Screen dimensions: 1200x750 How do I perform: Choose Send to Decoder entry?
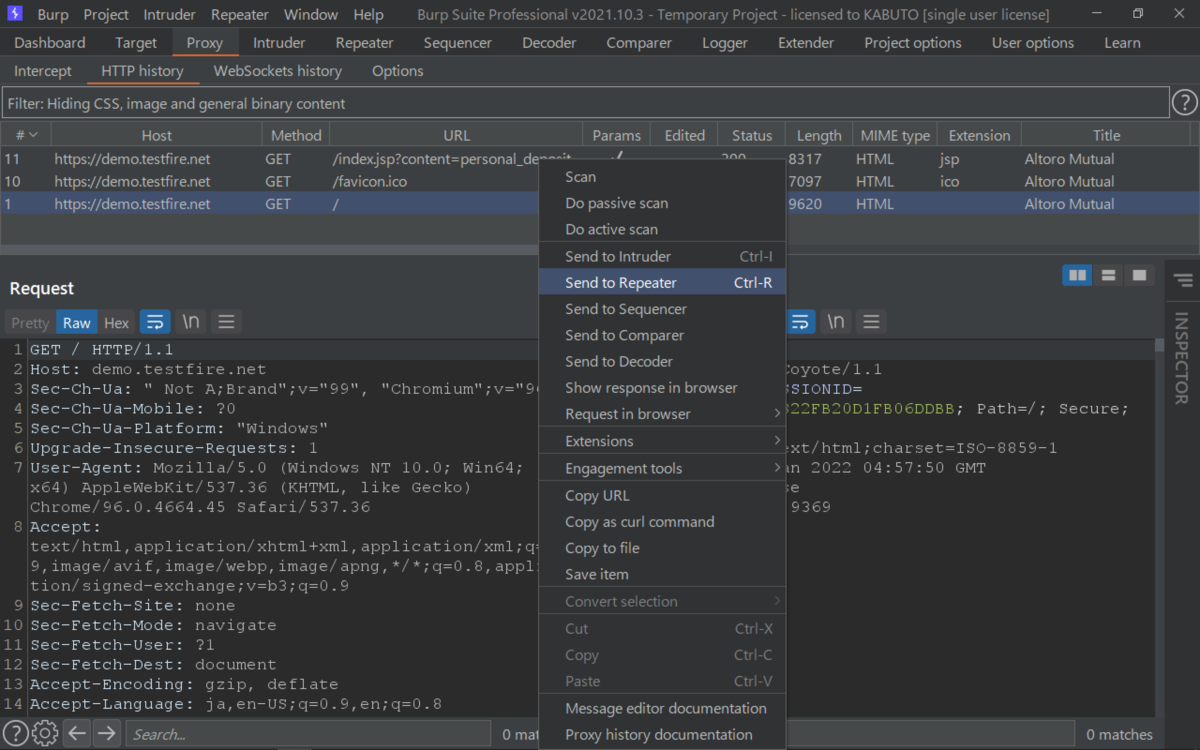[662, 361]
